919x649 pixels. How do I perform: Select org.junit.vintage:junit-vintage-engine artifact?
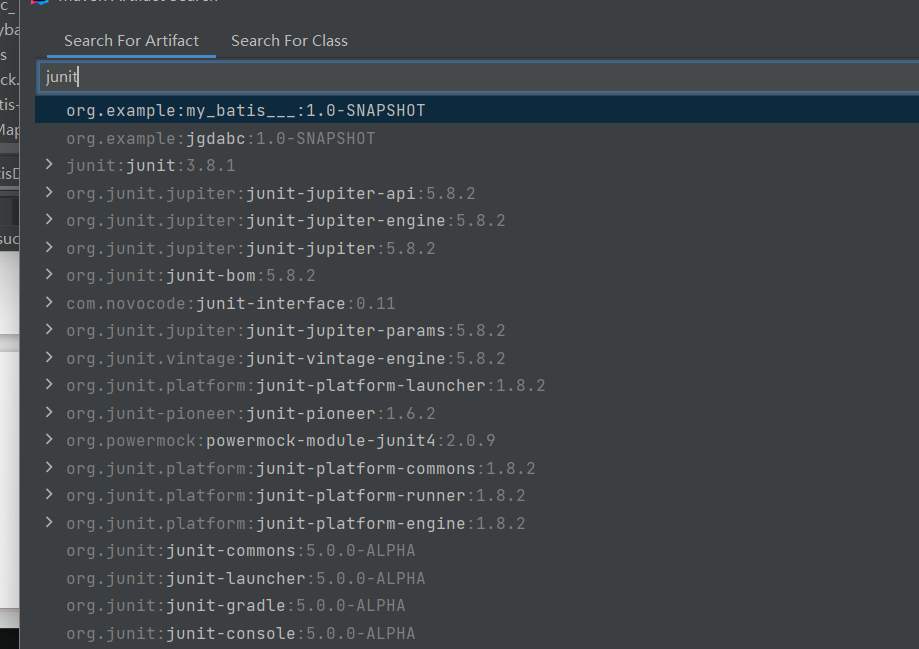click(x=285, y=359)
